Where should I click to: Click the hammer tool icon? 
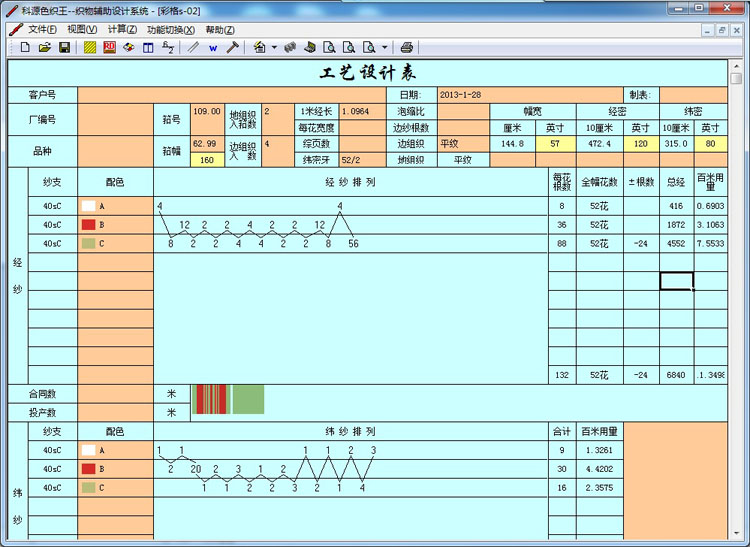click(x=232, y=47)
